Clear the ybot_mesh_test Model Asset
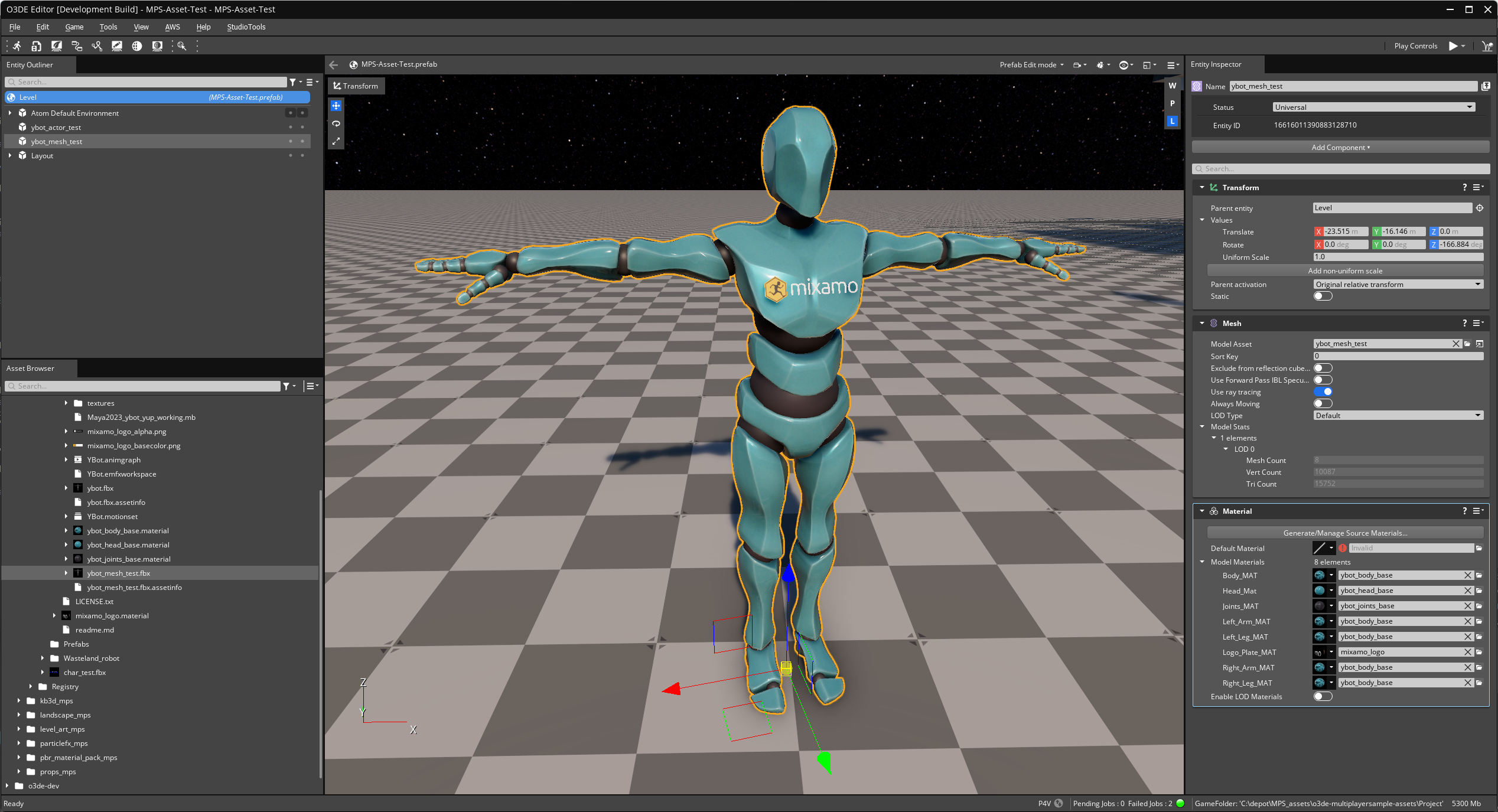 [1456, 344]
